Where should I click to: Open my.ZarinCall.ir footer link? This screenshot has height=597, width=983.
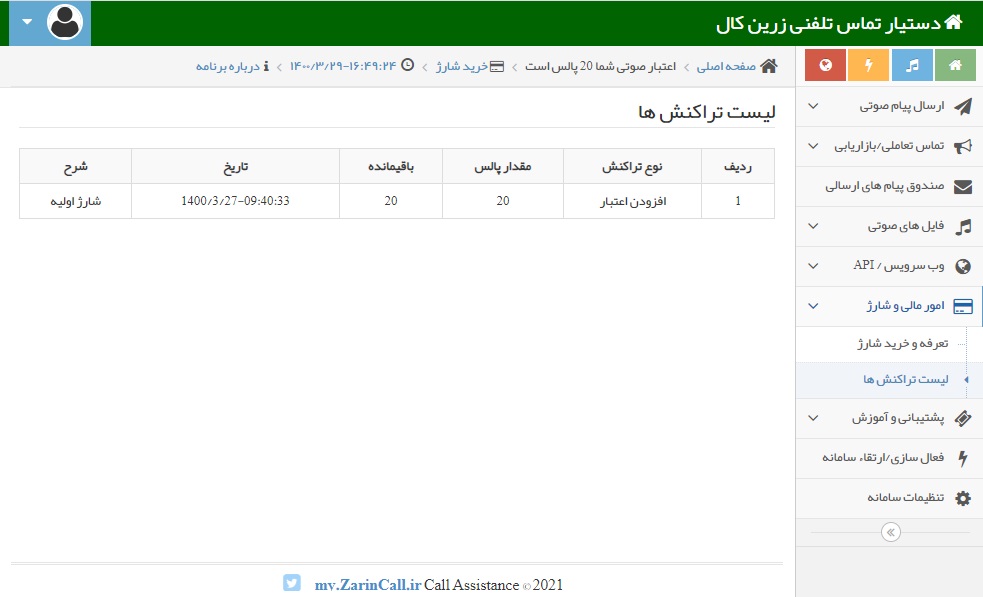click(368, 585)
